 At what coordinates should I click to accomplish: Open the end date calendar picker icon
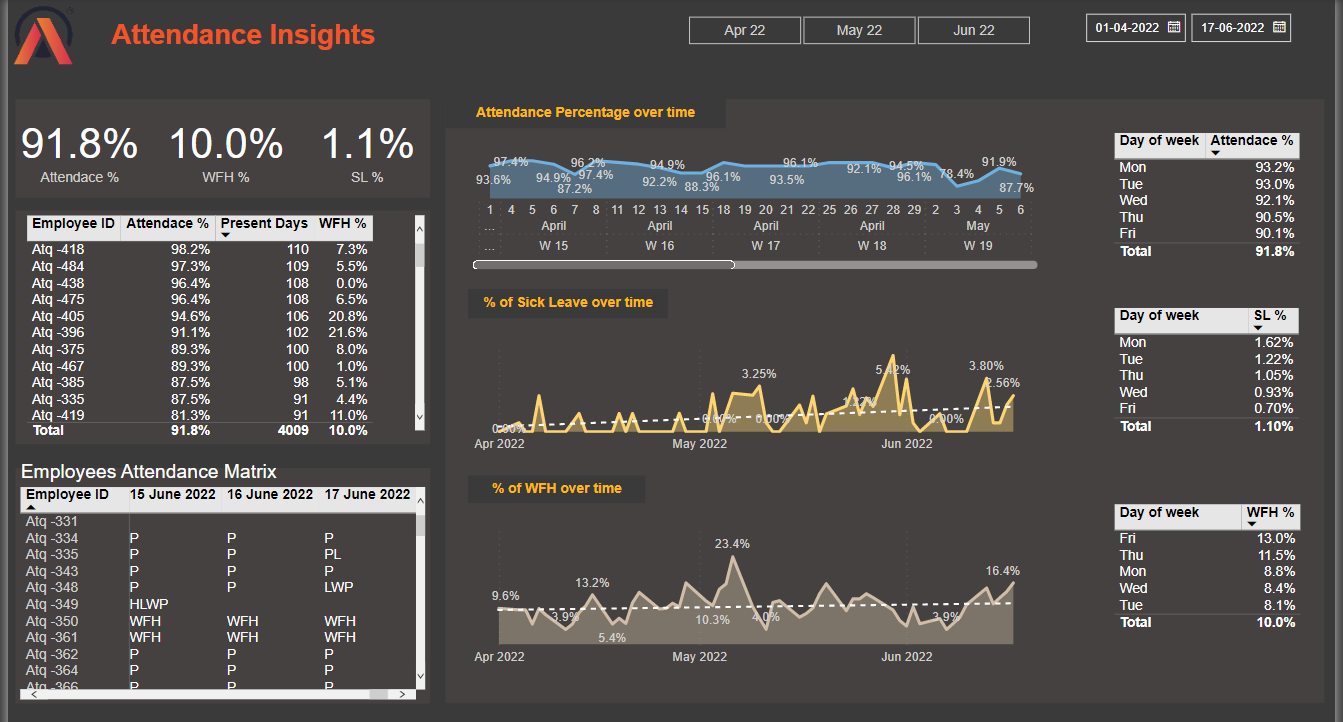tap(1279, 28)
